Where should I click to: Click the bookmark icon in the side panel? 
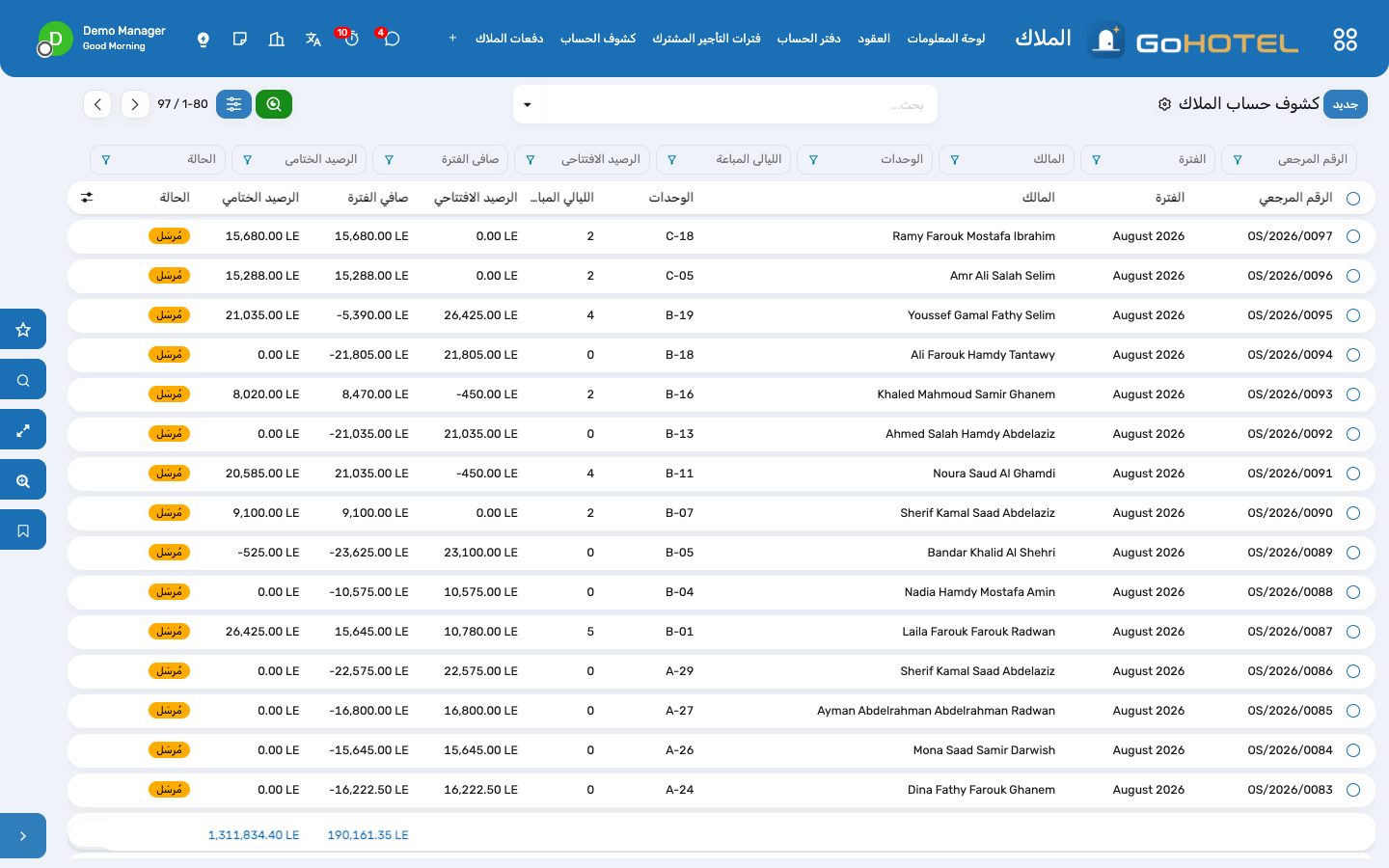point(23,530)
